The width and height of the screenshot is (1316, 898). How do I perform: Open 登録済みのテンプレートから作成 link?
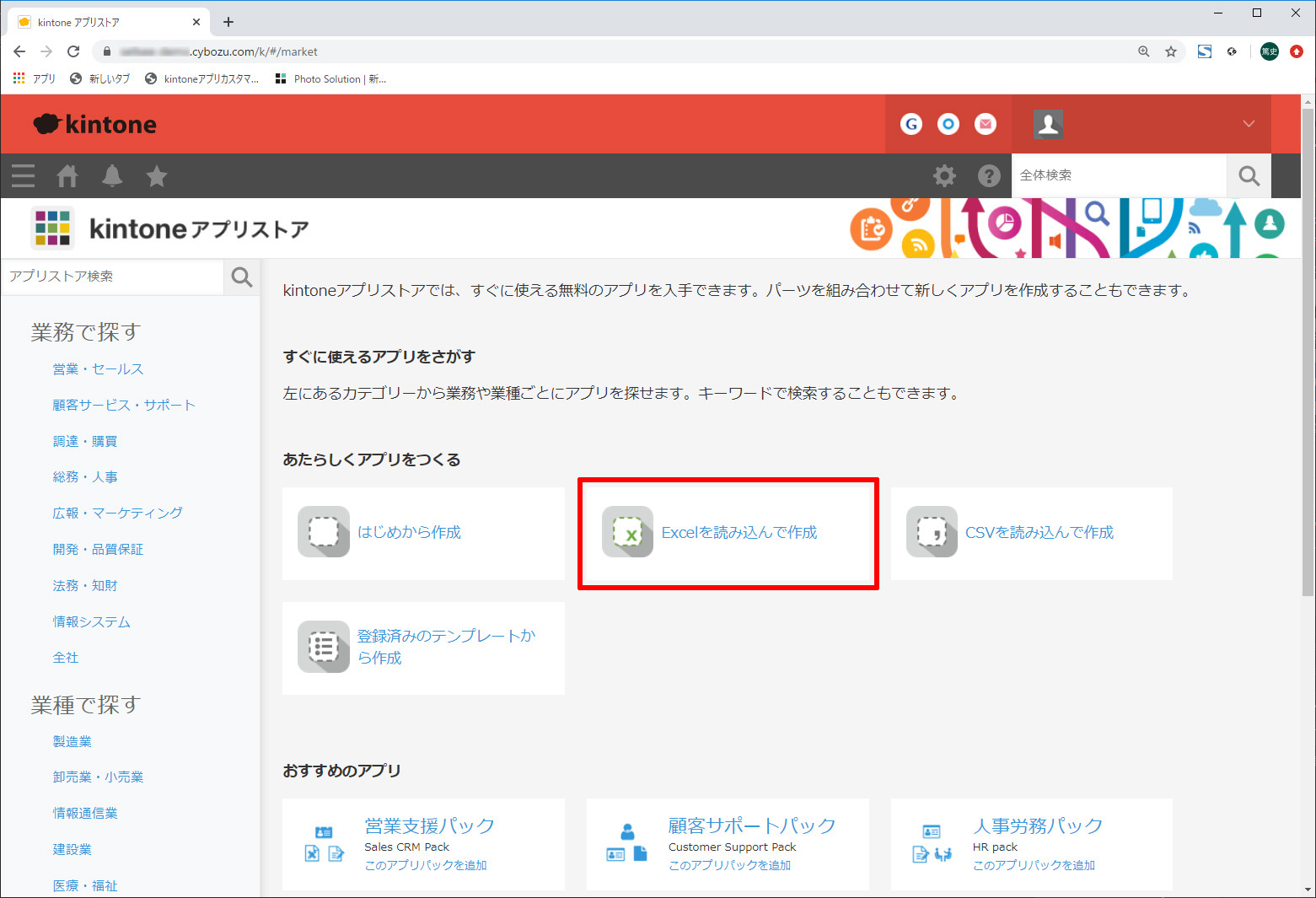tap(447, 647)
